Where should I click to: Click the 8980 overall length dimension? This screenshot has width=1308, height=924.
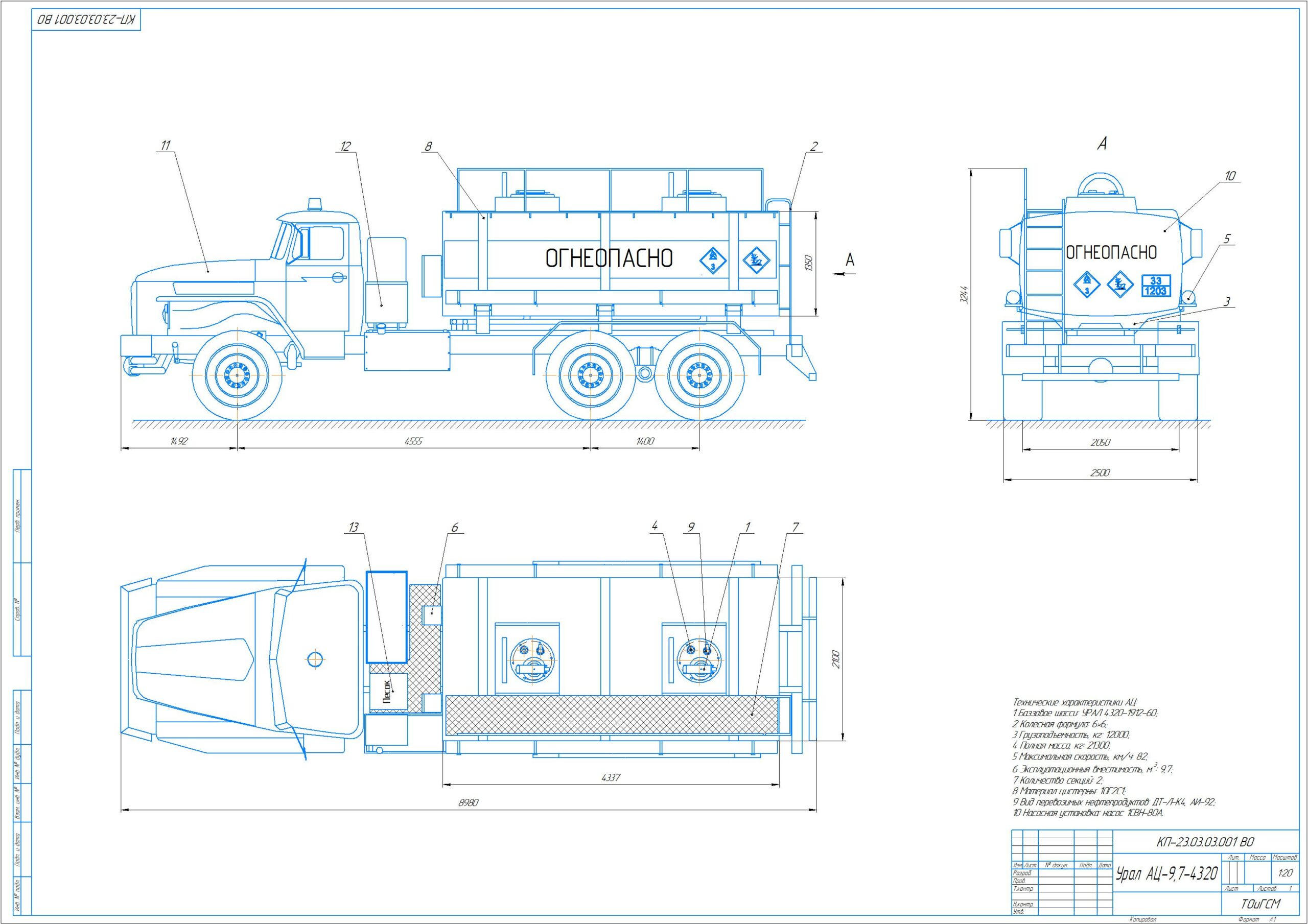coord(469,802)
